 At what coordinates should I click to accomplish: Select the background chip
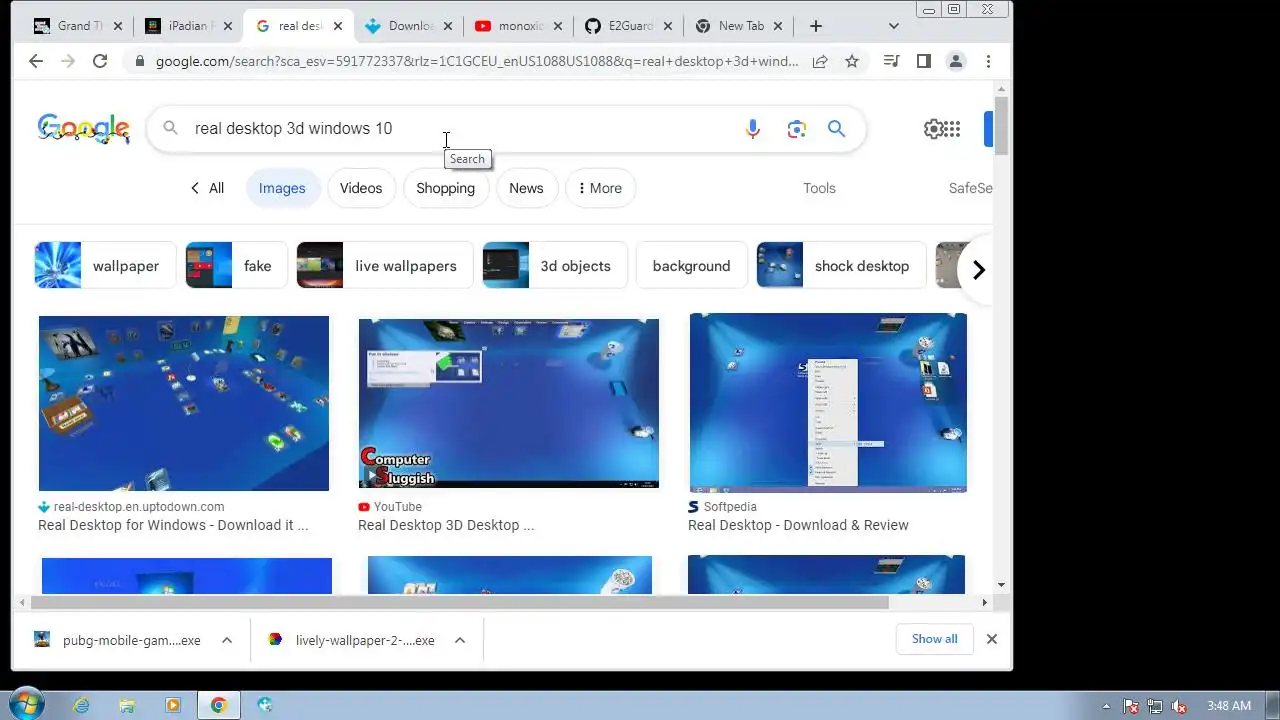tap(691, 266)
